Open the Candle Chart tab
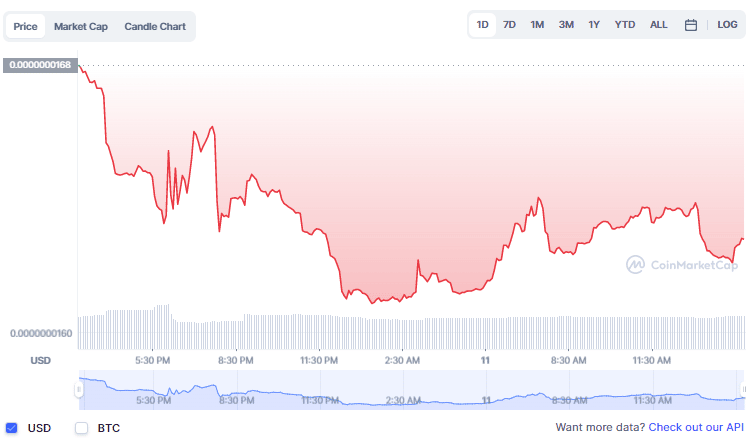This screenshot has height=438, width=747. 155,26
